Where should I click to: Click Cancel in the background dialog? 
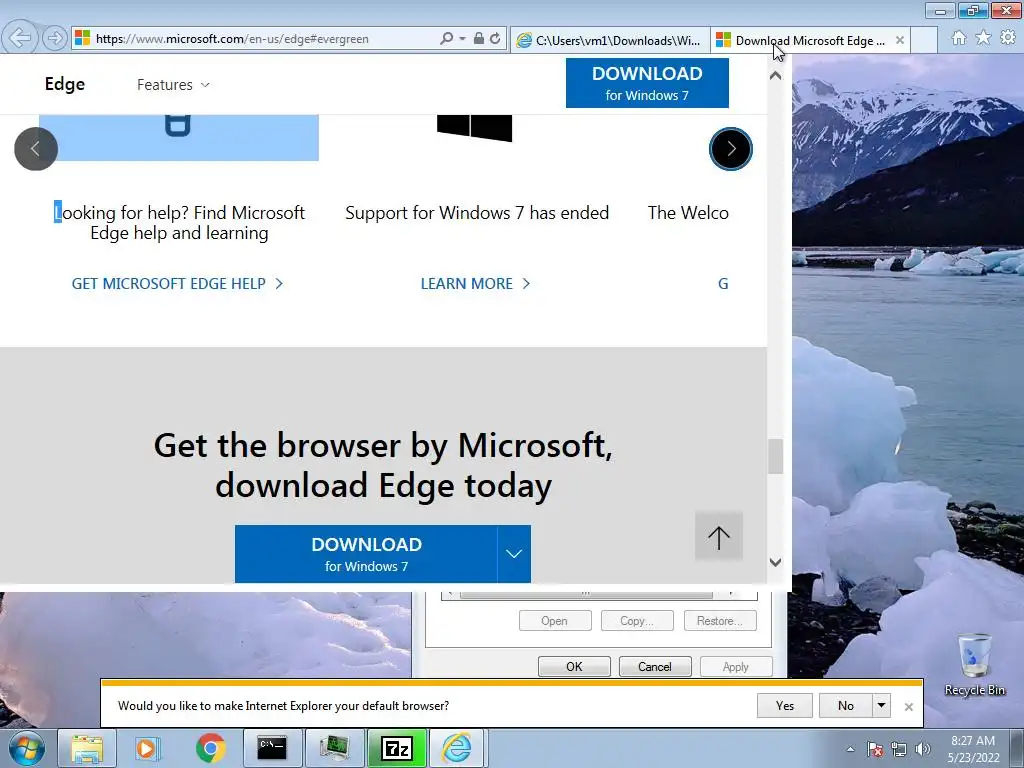[654, 666]
